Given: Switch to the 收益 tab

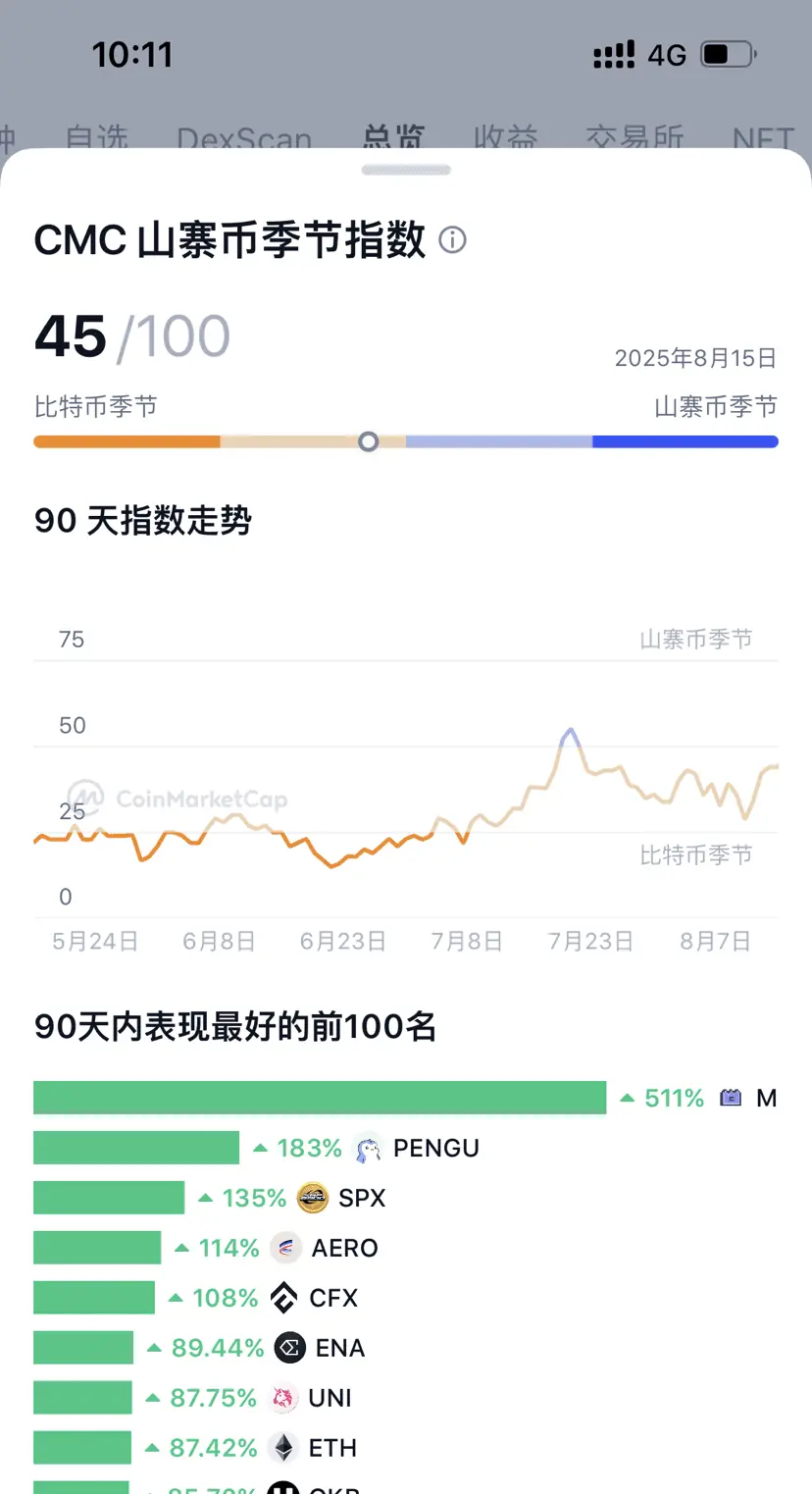Looking at the screenshot, I should (x=505, y=138).
